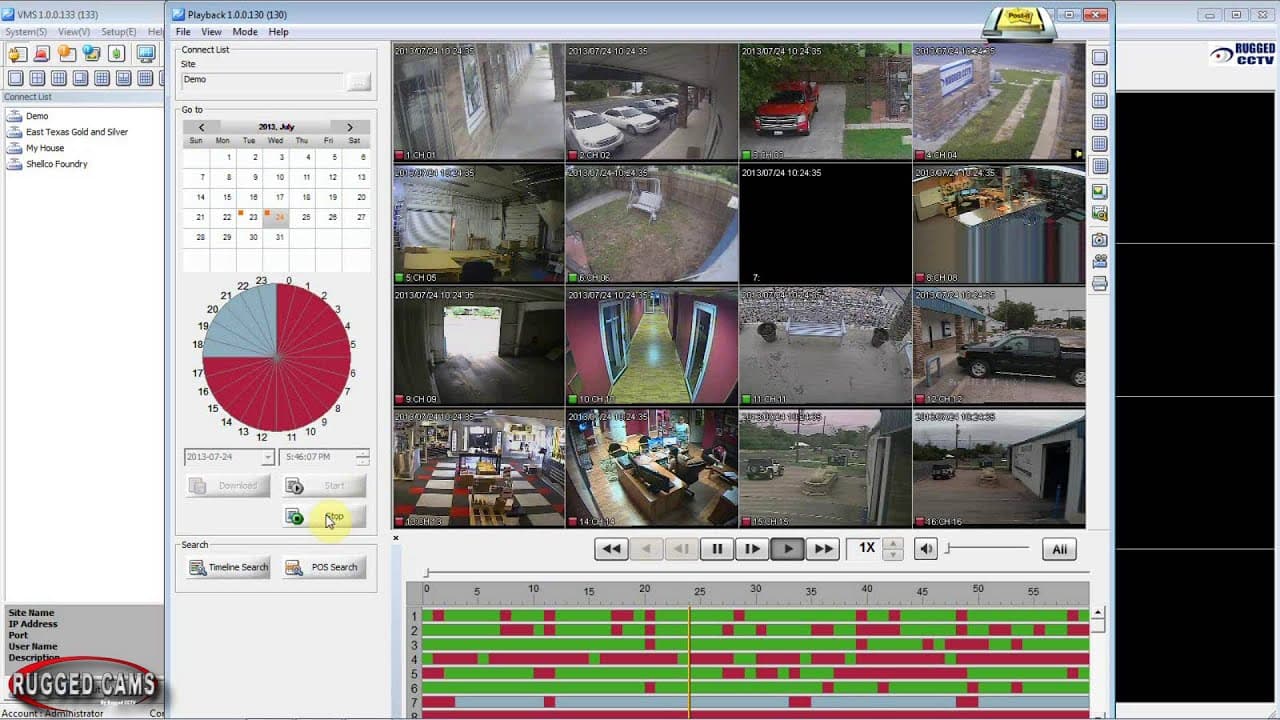The image size is (1280, 720).
Task: Select single-screen layout in VMS layout toolbar
Action: [15, 78]
